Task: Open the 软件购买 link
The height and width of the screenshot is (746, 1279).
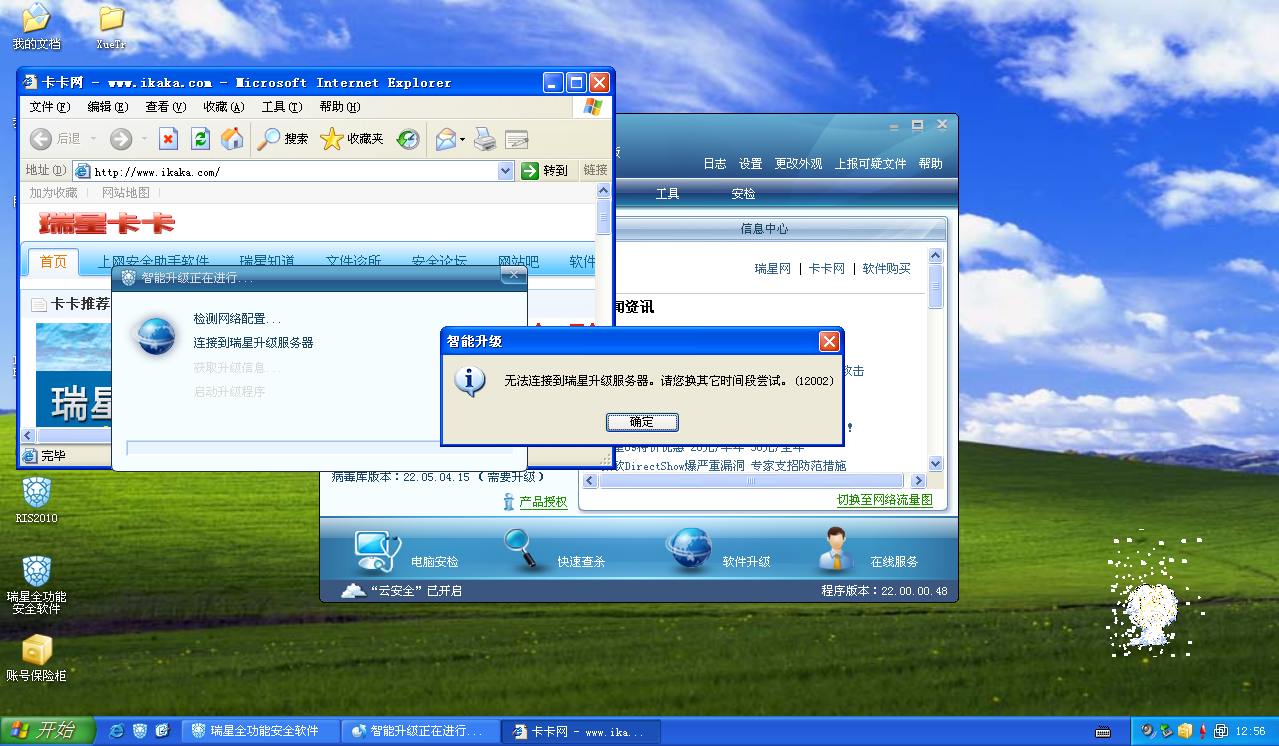Action: (887, 269)
